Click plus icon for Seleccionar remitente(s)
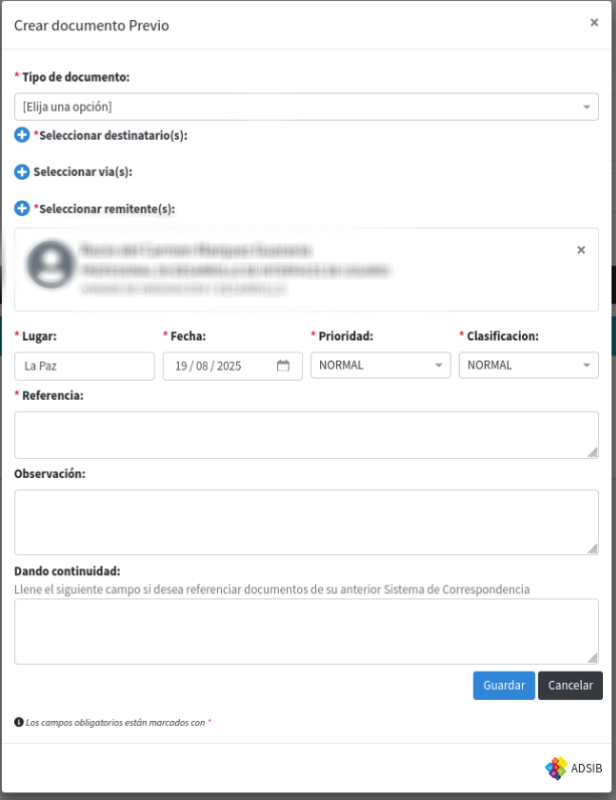Screen dimensions: 616x800 22,208
